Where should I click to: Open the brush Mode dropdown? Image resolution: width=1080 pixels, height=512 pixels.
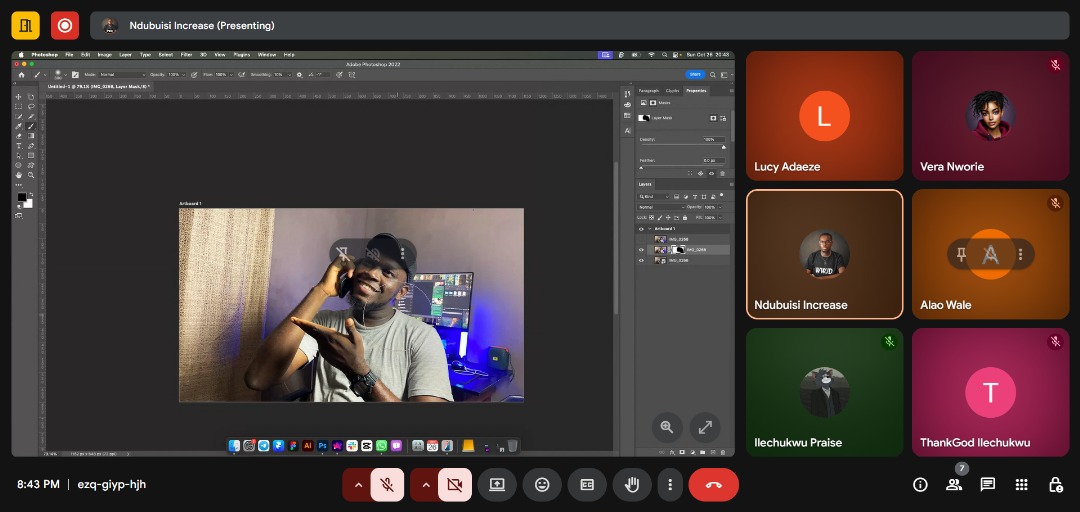[x=123, y=74]
